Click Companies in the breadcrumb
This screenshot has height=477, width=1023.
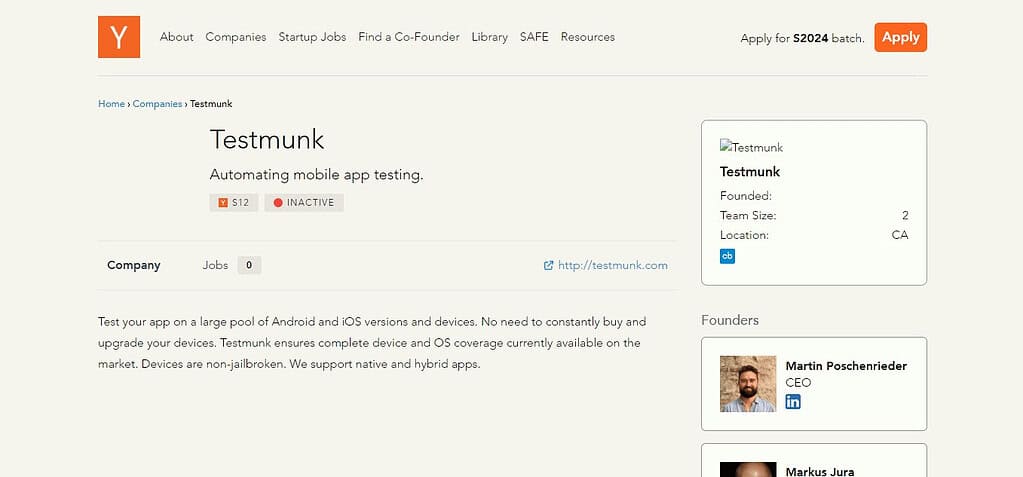[x=157, y=104]
